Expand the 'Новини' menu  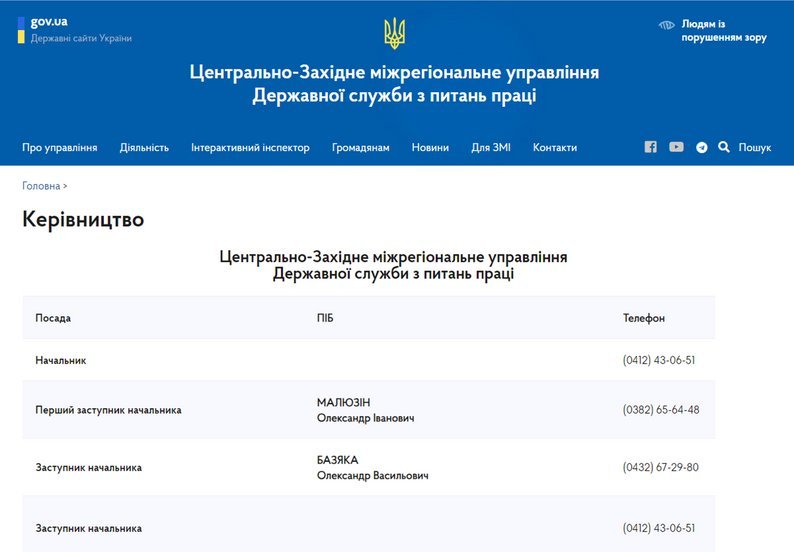tap(430, 147)
